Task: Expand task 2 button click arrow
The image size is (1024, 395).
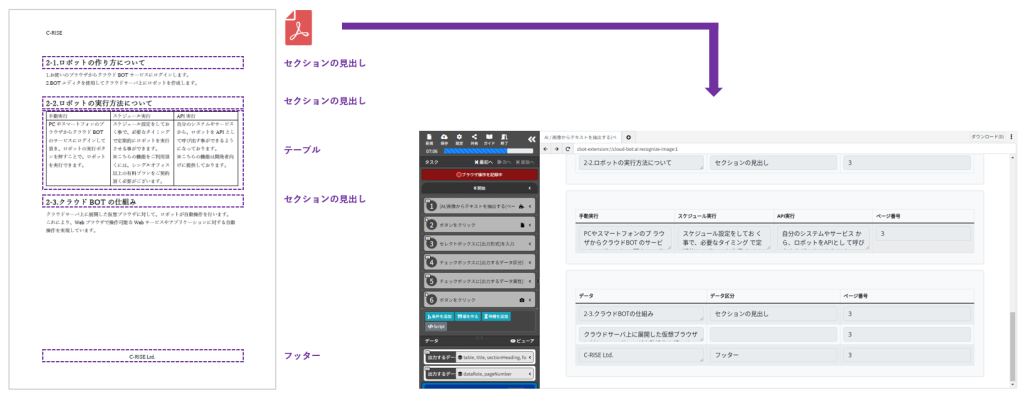Action: 530,225
